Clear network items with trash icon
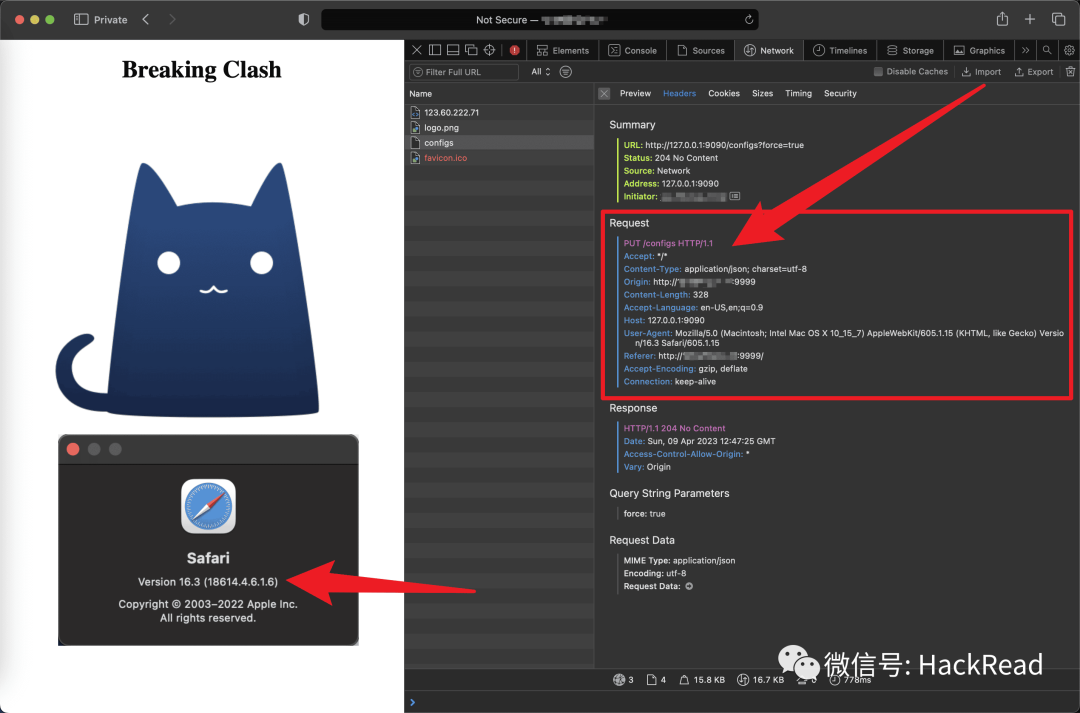 [x=1070, y=72]
